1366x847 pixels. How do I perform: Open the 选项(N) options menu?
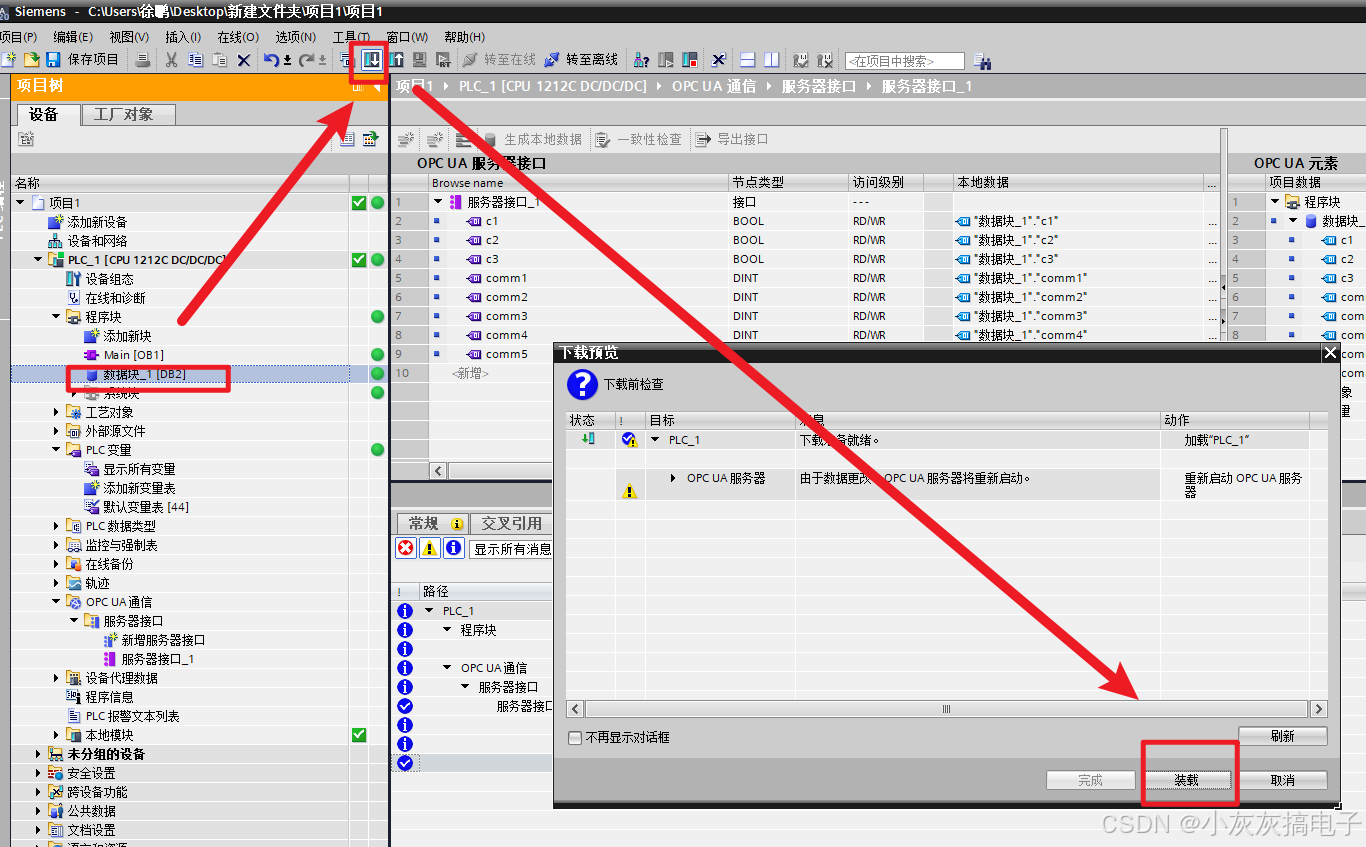pos(296,37)
